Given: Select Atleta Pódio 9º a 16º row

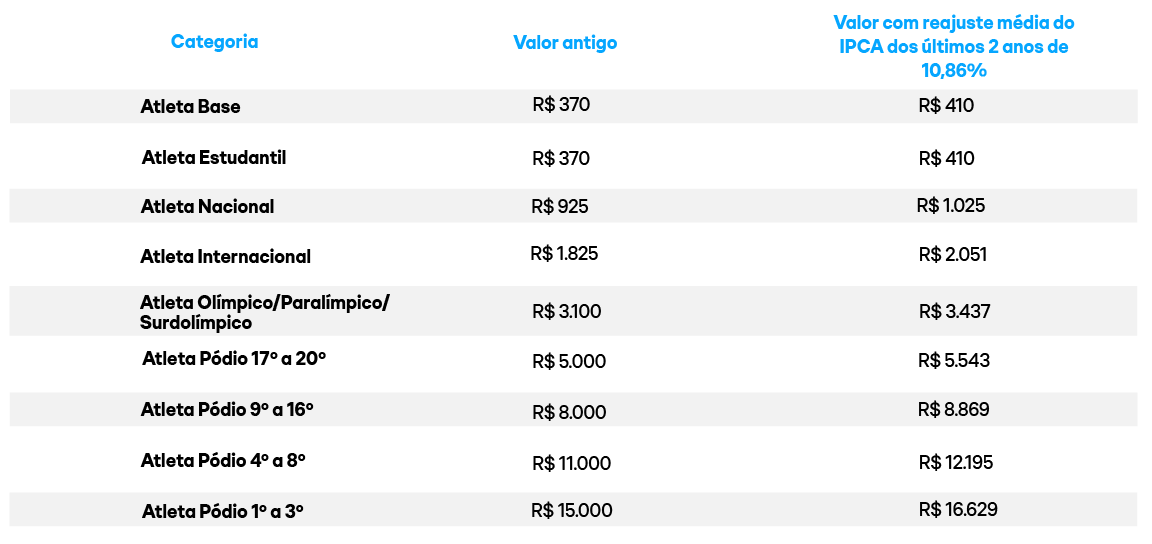Looking at the screenshot, I should click(x=227, y=409).
